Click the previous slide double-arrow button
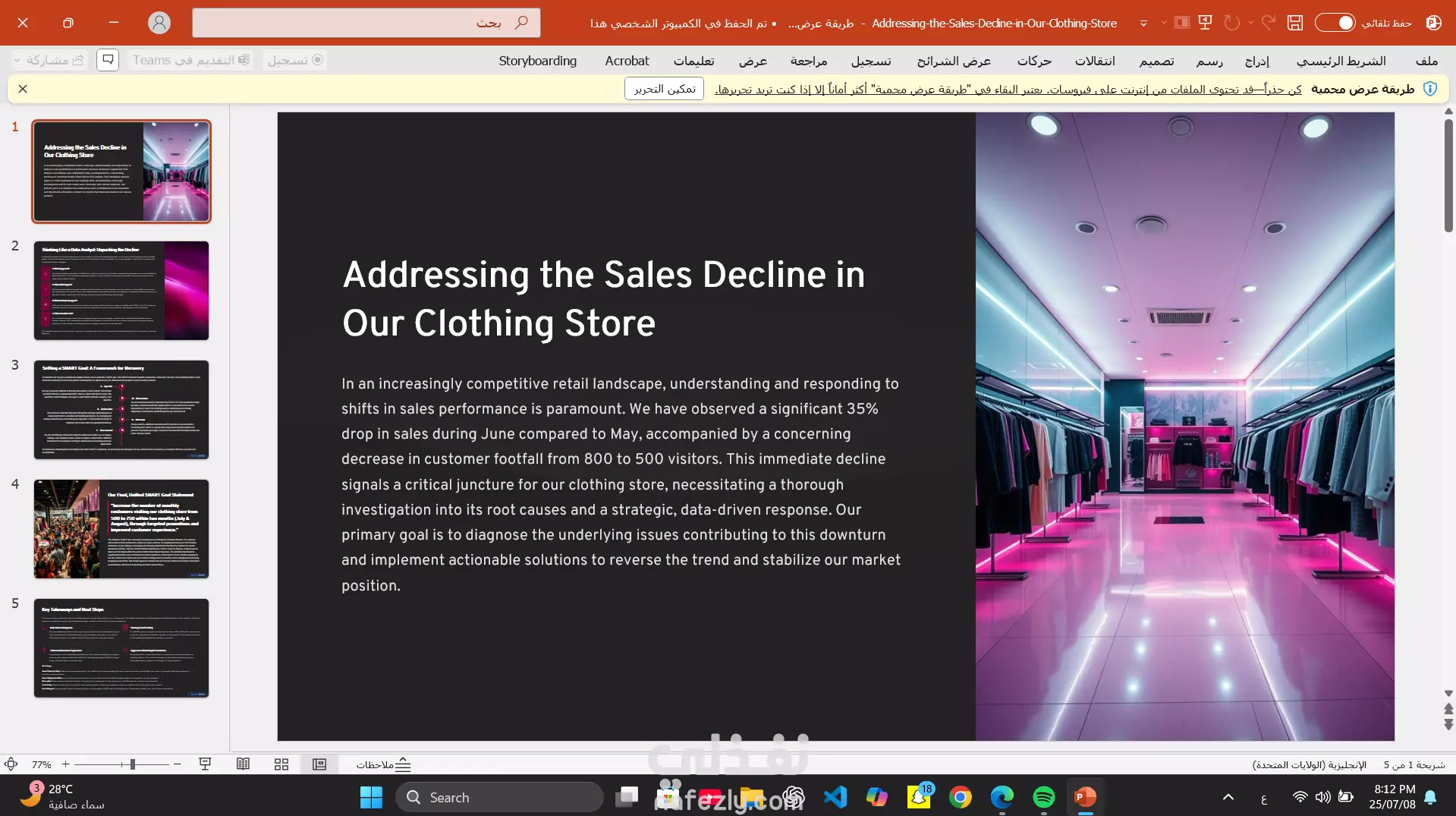The height and width of the screenshot is (816, 1456). click(1448, 708)
